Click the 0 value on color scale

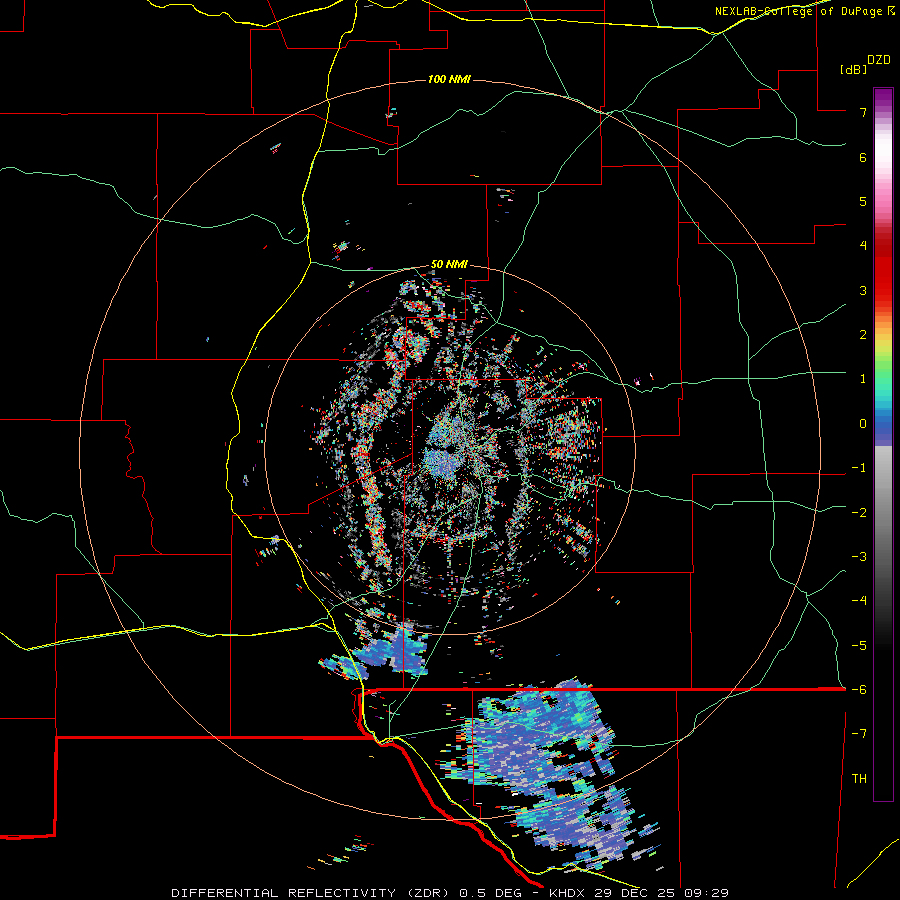pyautogui.click(x=863, y=424)
